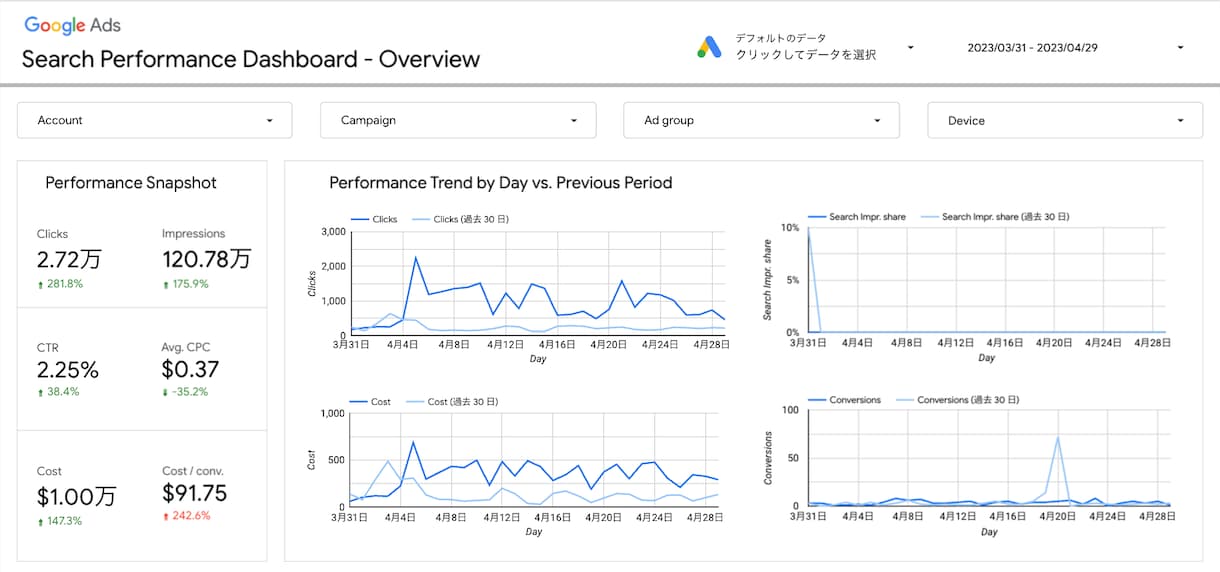Viewport: 1220px width, 572px height.
Task: Open the Account filter dropdown
Action: tap(155, 120)
